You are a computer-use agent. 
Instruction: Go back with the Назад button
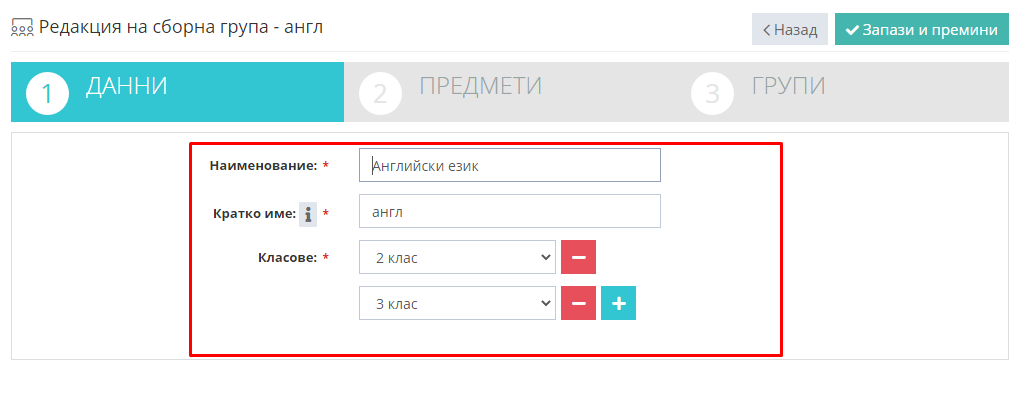(789, 29)
